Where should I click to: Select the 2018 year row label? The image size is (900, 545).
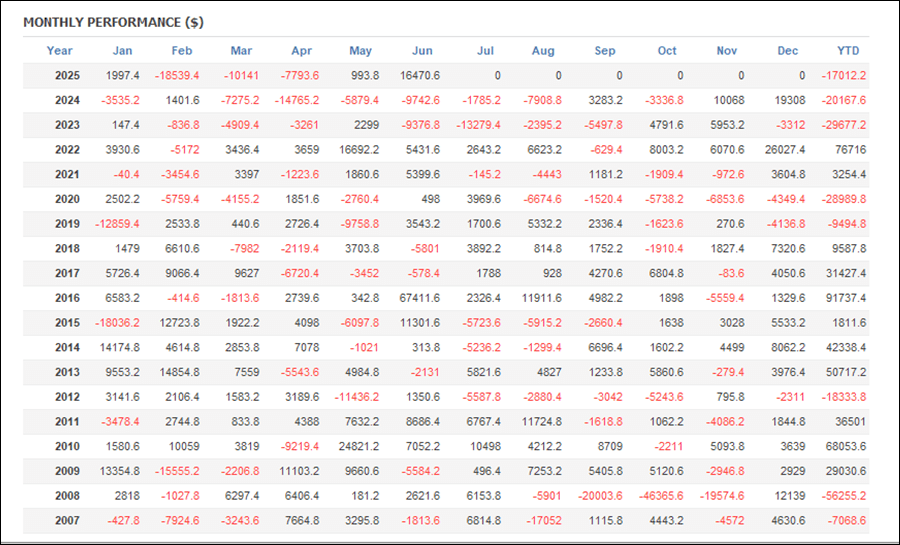point(67,248)
